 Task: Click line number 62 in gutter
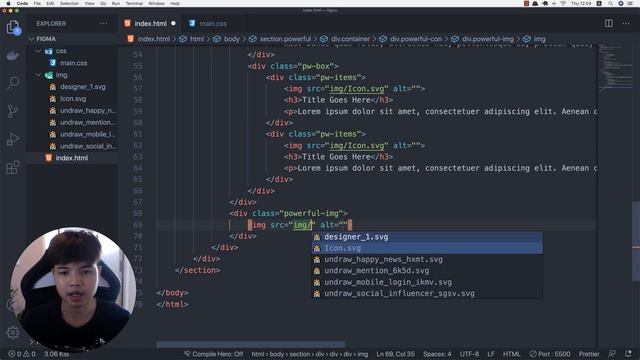point(138,145)
